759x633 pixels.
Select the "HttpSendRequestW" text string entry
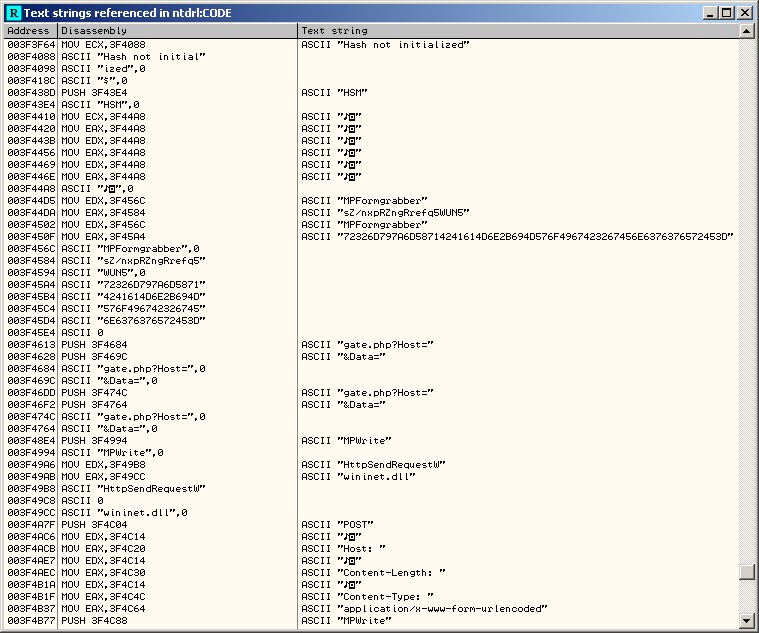click(x=373, y=465)
